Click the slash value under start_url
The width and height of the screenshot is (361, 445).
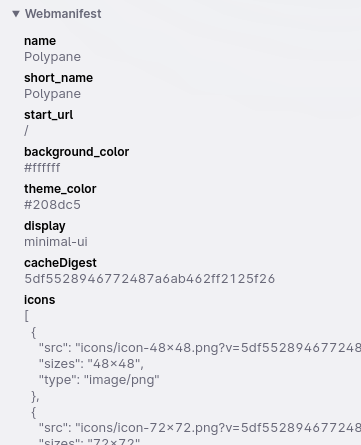[x=26, y=130]
